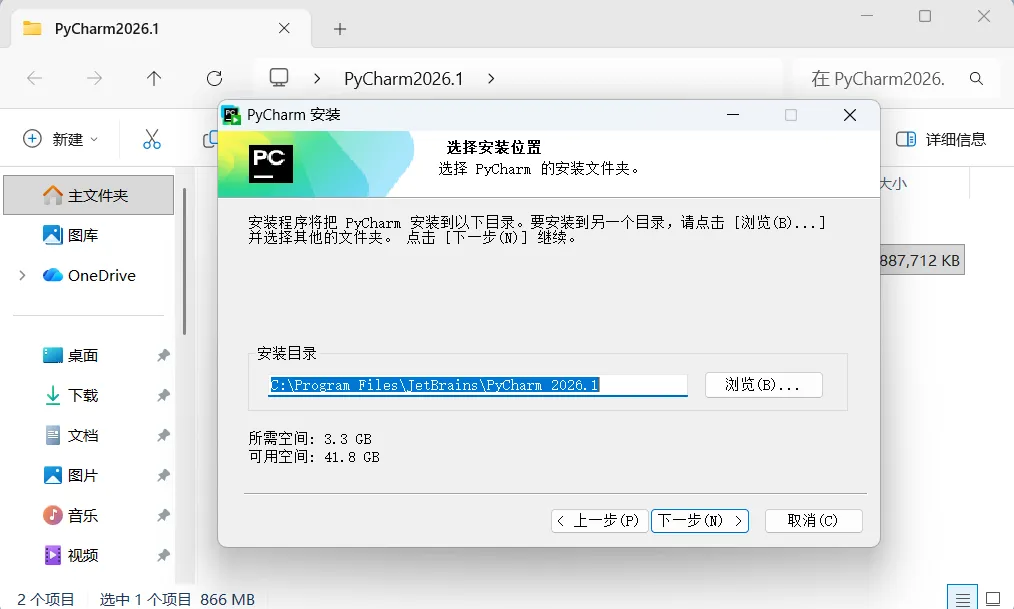
Task: Click the pin icon beside 图片
Action: [x=163, y=475]
